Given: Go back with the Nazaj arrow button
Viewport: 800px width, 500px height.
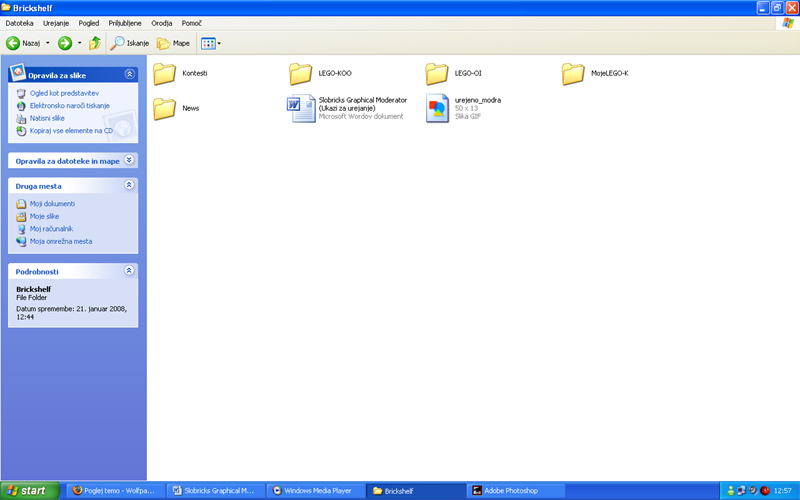Looking at the screenshot, I should (23, 43).
